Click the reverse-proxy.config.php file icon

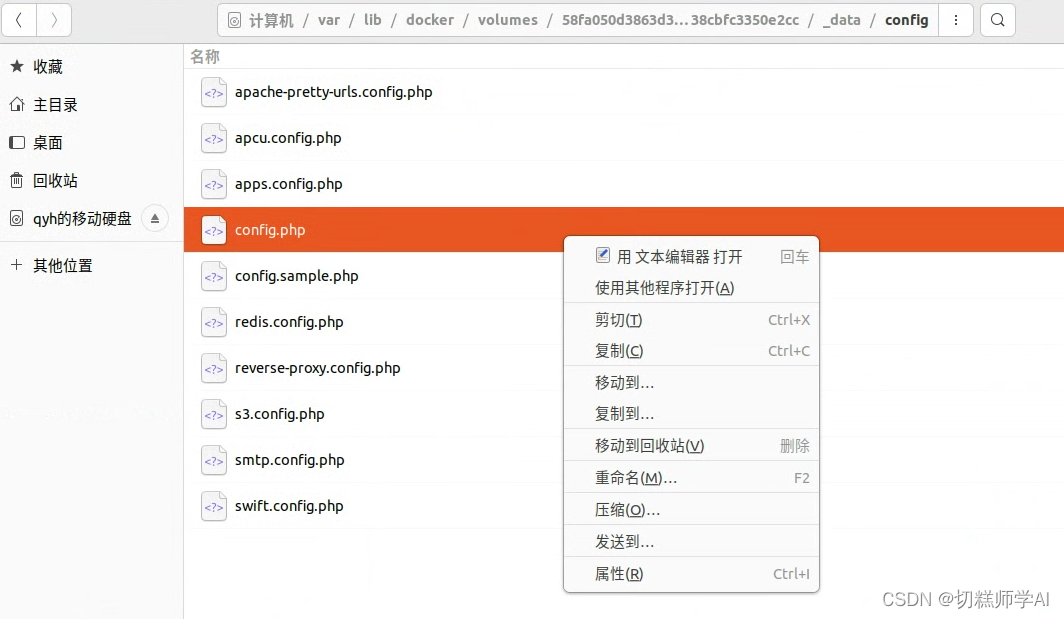pos(214,369)
